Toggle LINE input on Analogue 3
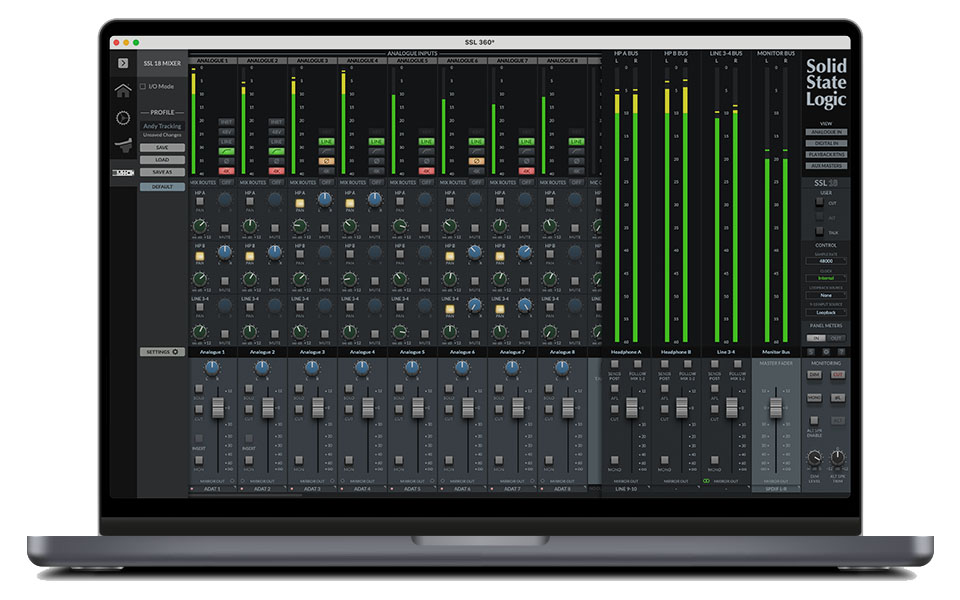This screenshot has width=960, height=600. 326,141
